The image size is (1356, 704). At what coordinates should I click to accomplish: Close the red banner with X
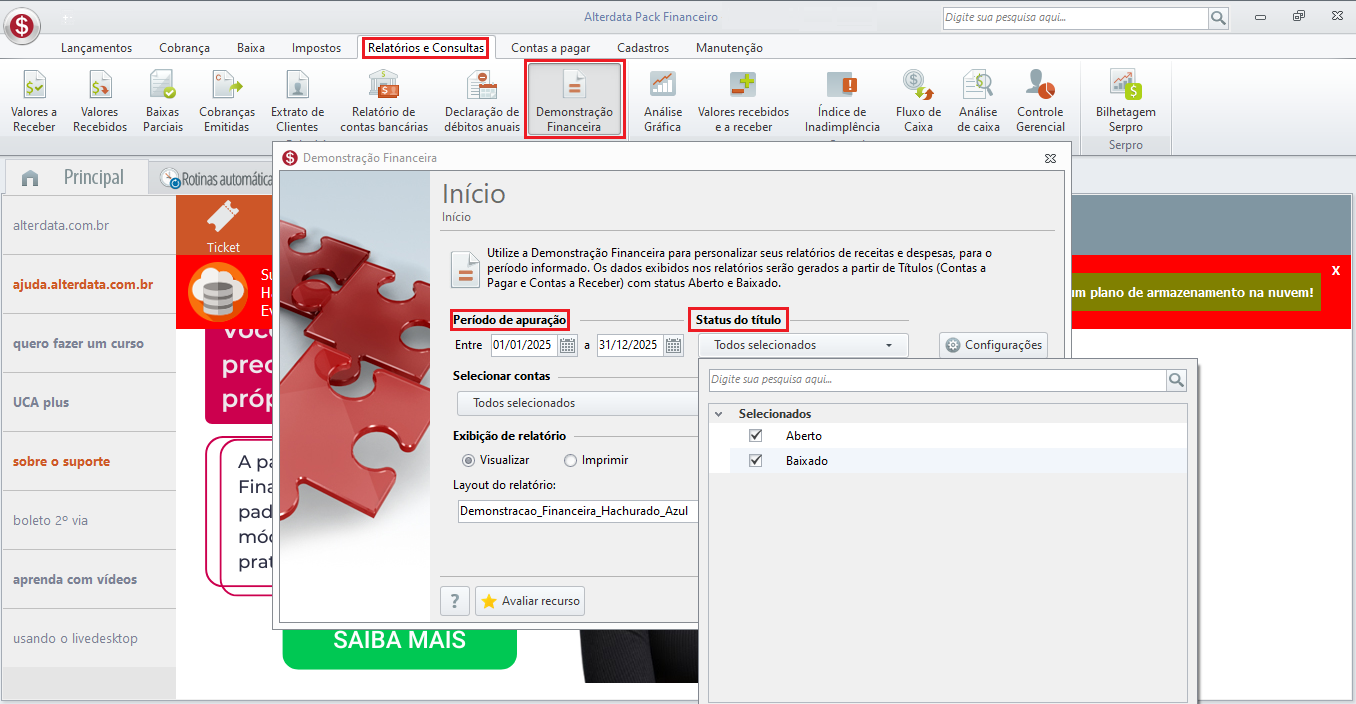pyautogui.click(x=1336, y=271)
